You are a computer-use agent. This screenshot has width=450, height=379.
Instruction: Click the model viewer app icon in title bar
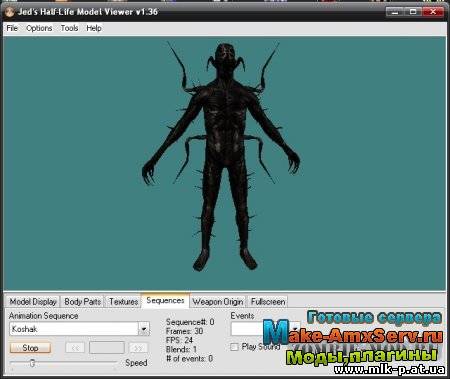pos(9,12)
